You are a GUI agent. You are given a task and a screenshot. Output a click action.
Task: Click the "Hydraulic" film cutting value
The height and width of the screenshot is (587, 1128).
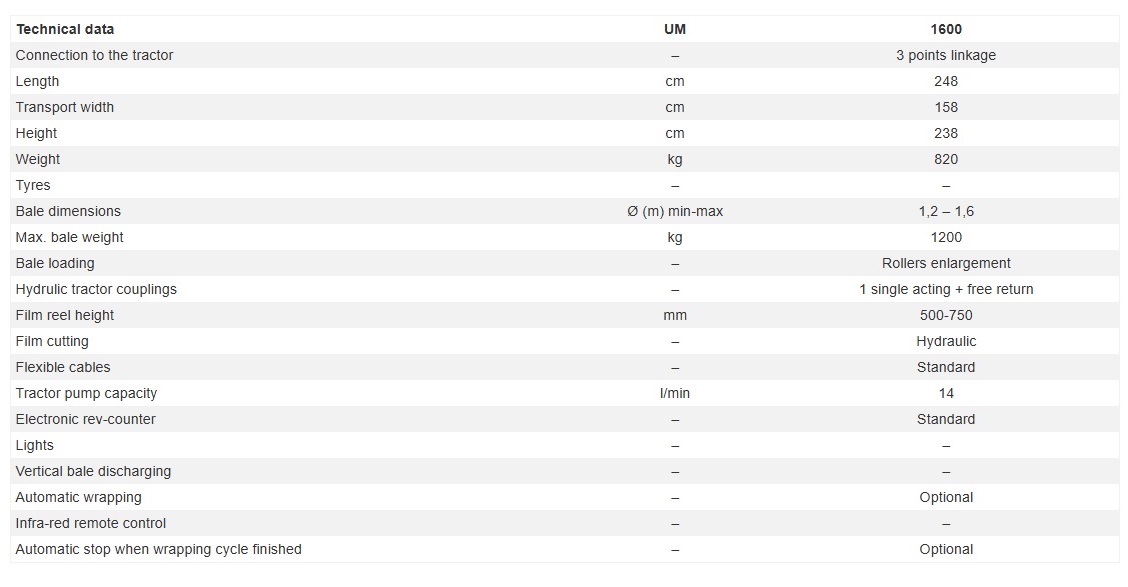[946, 341]
